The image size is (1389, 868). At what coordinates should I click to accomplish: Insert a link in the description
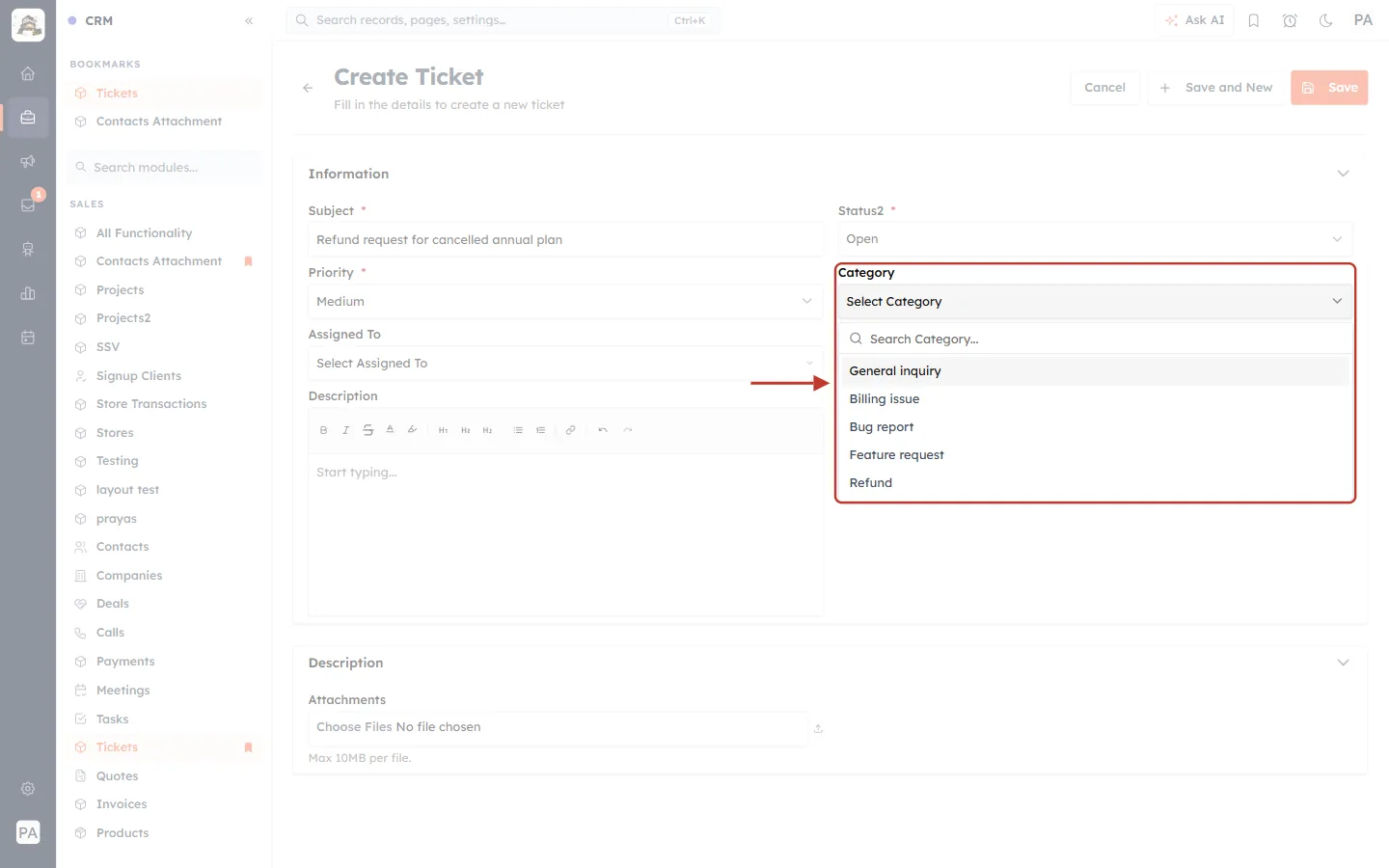pos(570,430)
